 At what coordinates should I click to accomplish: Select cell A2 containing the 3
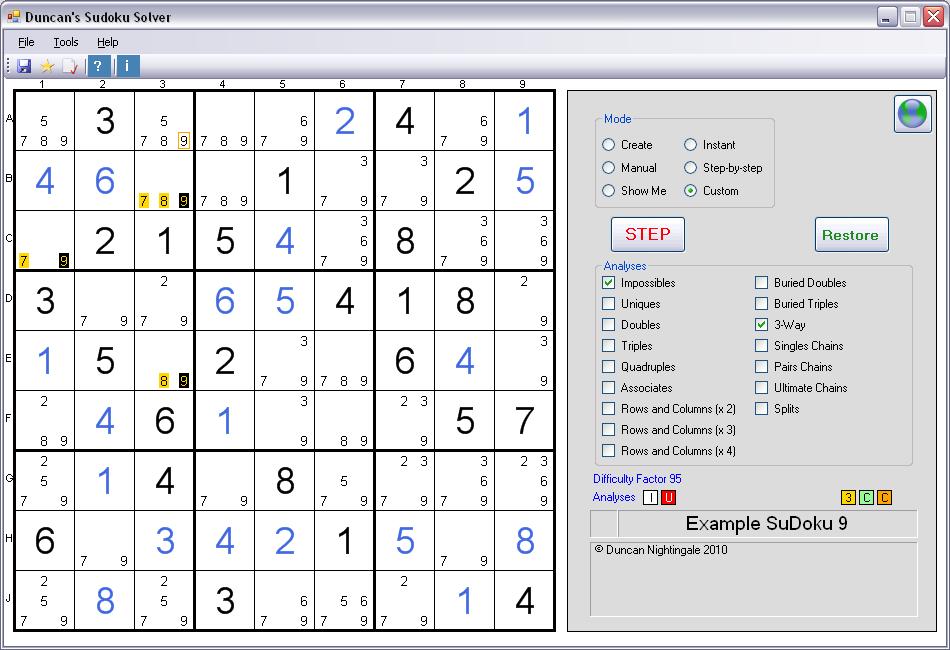click(x=105, y=121)
